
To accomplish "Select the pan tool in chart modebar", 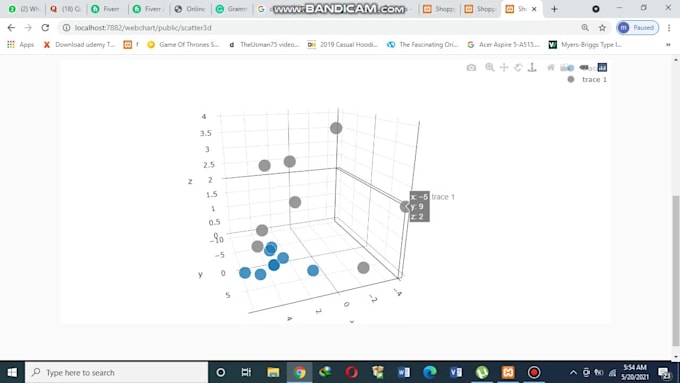I will pos(504,67).
